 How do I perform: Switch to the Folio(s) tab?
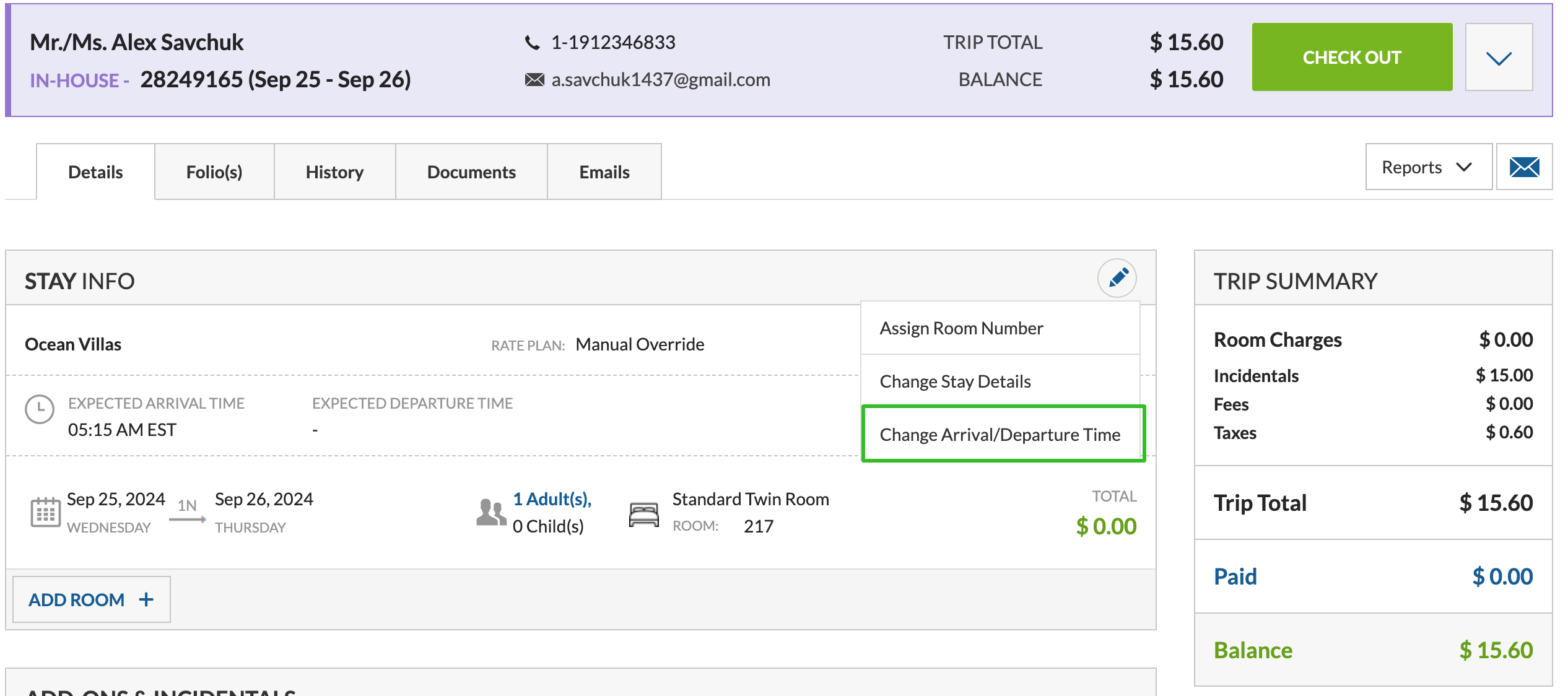pyautogui.click(x=214, y=172)
